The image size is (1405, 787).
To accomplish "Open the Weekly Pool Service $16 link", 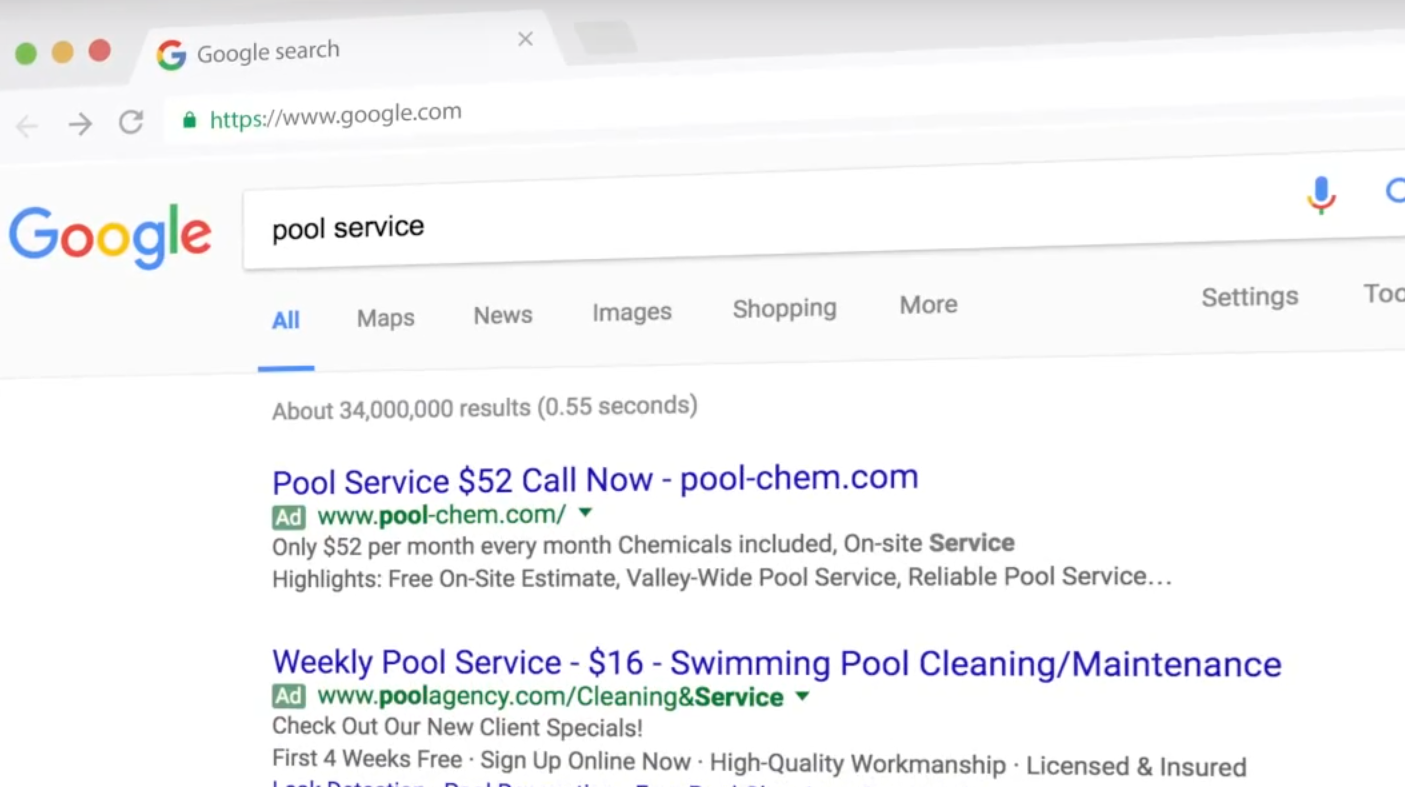I will pyautogui.click(x=776, y=663).
